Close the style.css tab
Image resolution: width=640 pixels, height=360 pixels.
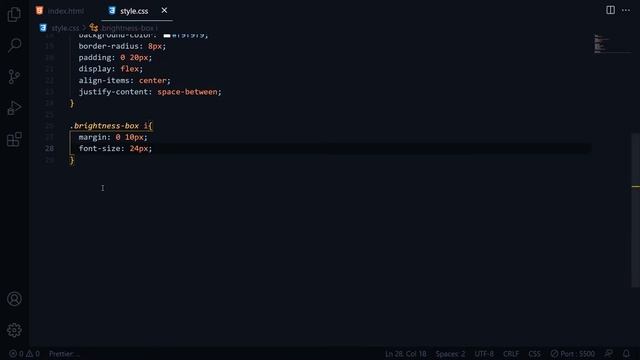164,11
